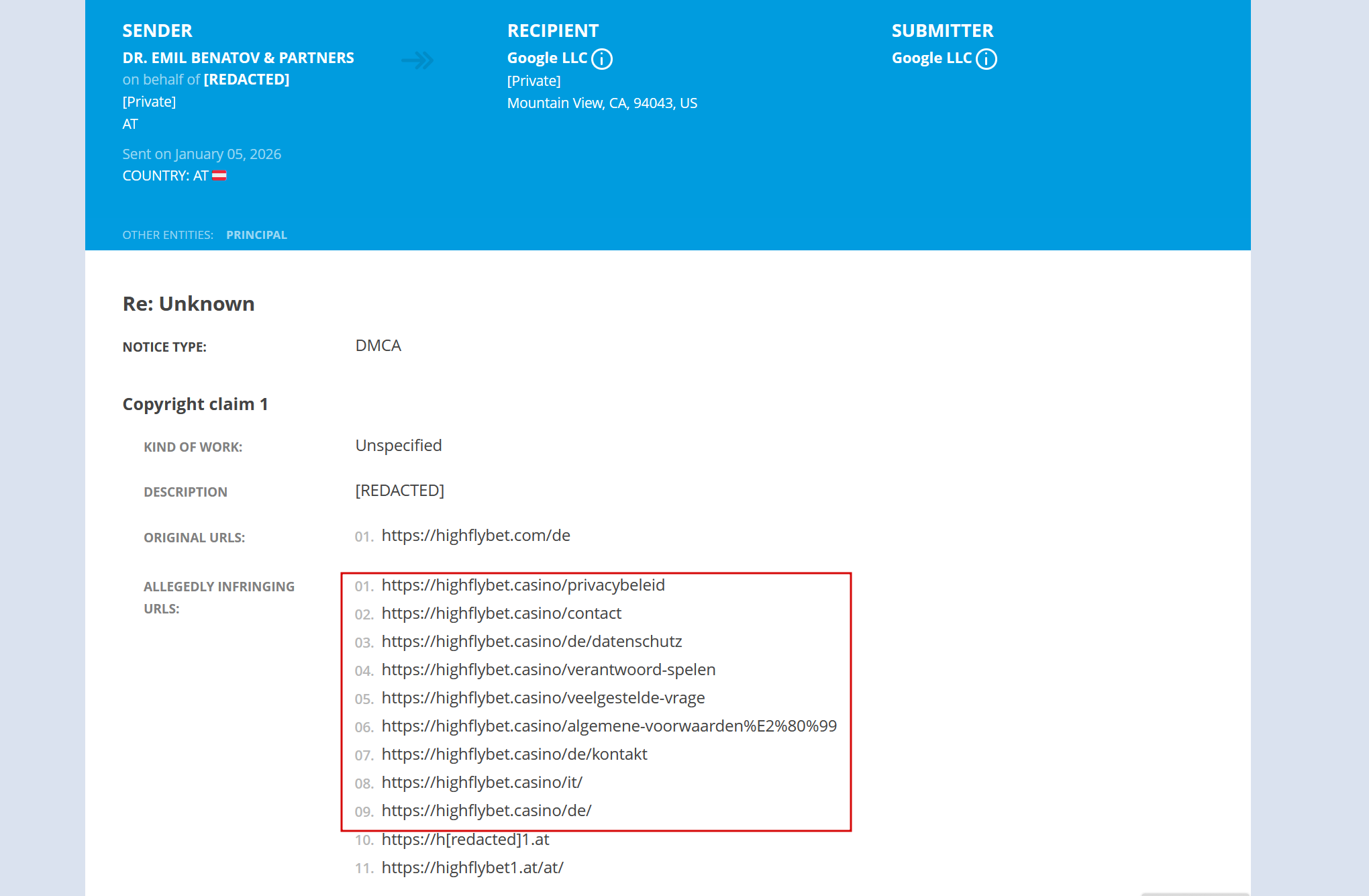
Task: Click infringing URL ending in de/datenschutz
Action: pyautogui.click(x=531, y=642)
